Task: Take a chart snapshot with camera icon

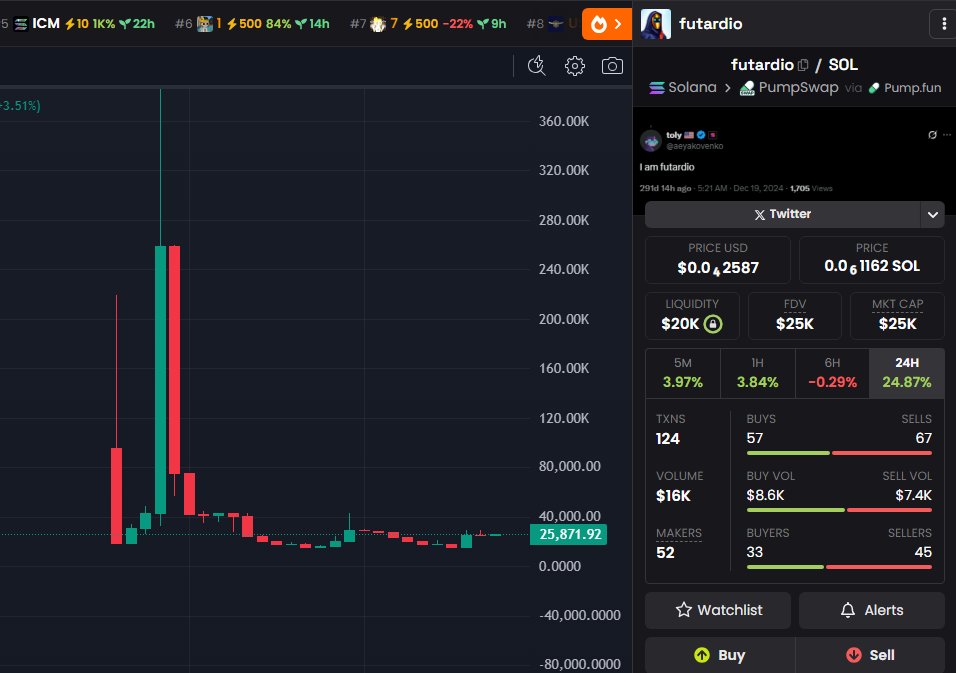Action: coord(612,66)
